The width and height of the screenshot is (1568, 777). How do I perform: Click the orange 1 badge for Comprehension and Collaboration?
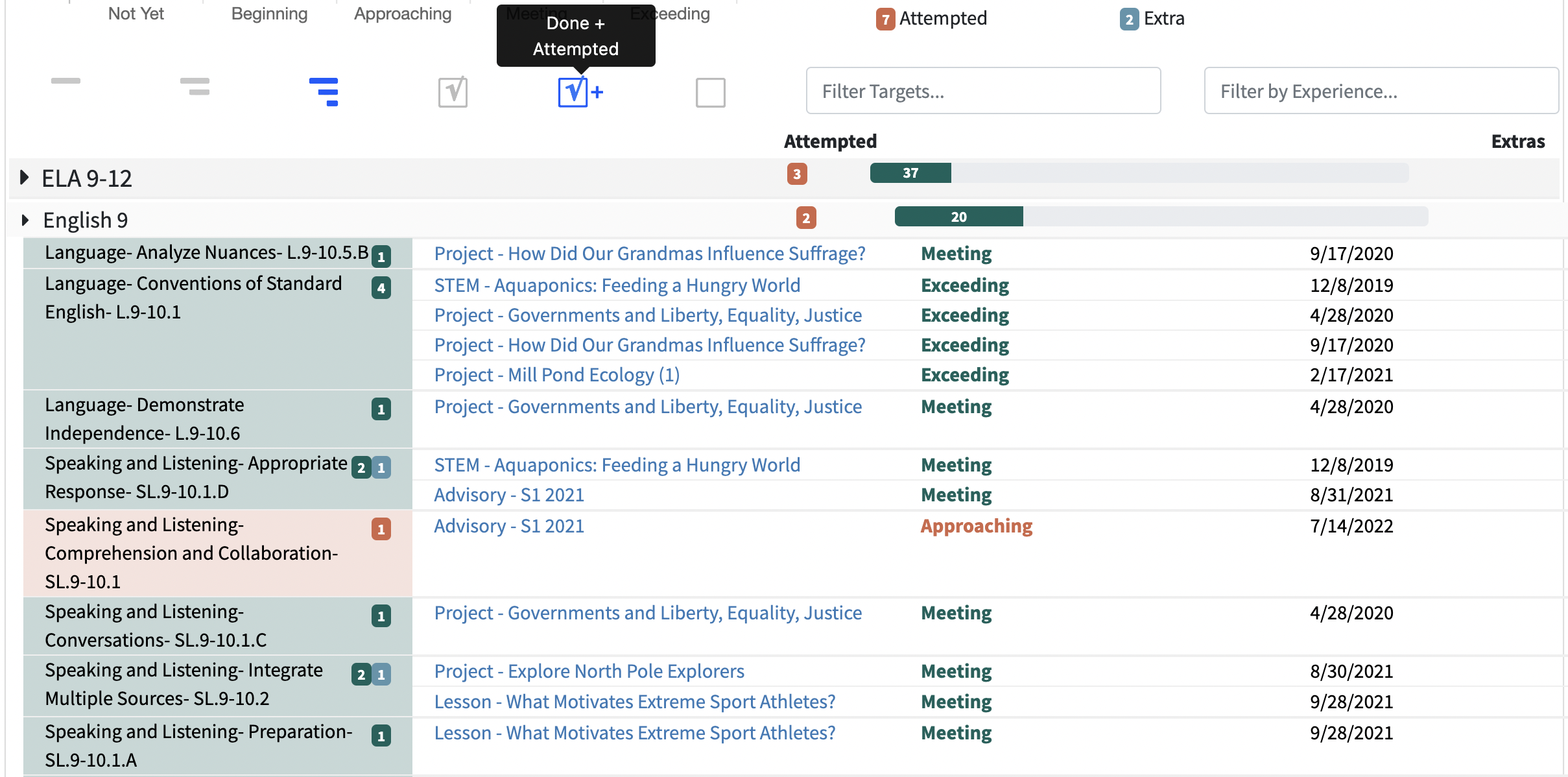tap(381, 529)
